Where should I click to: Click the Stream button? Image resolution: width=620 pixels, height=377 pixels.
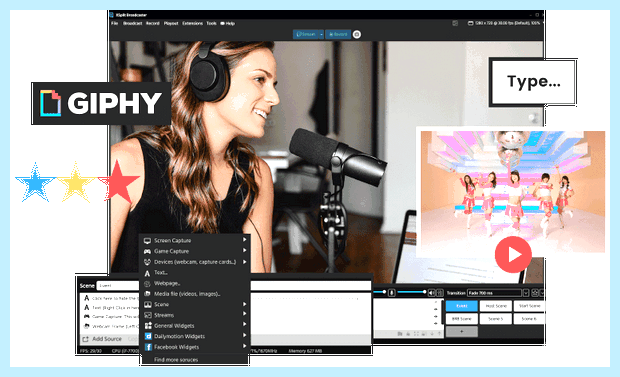(306, 34)
